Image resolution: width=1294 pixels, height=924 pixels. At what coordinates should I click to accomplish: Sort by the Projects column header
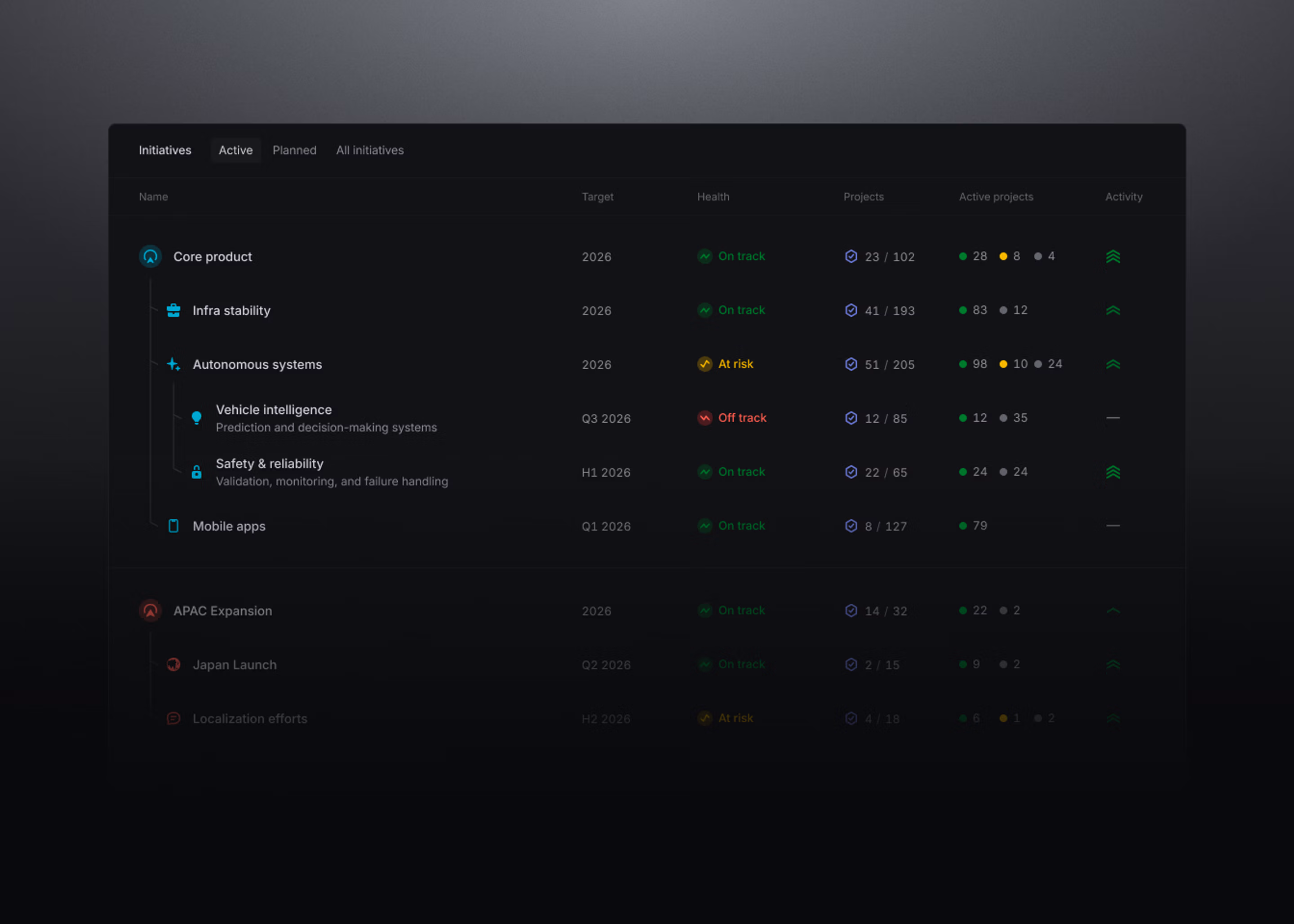(863, 197)
